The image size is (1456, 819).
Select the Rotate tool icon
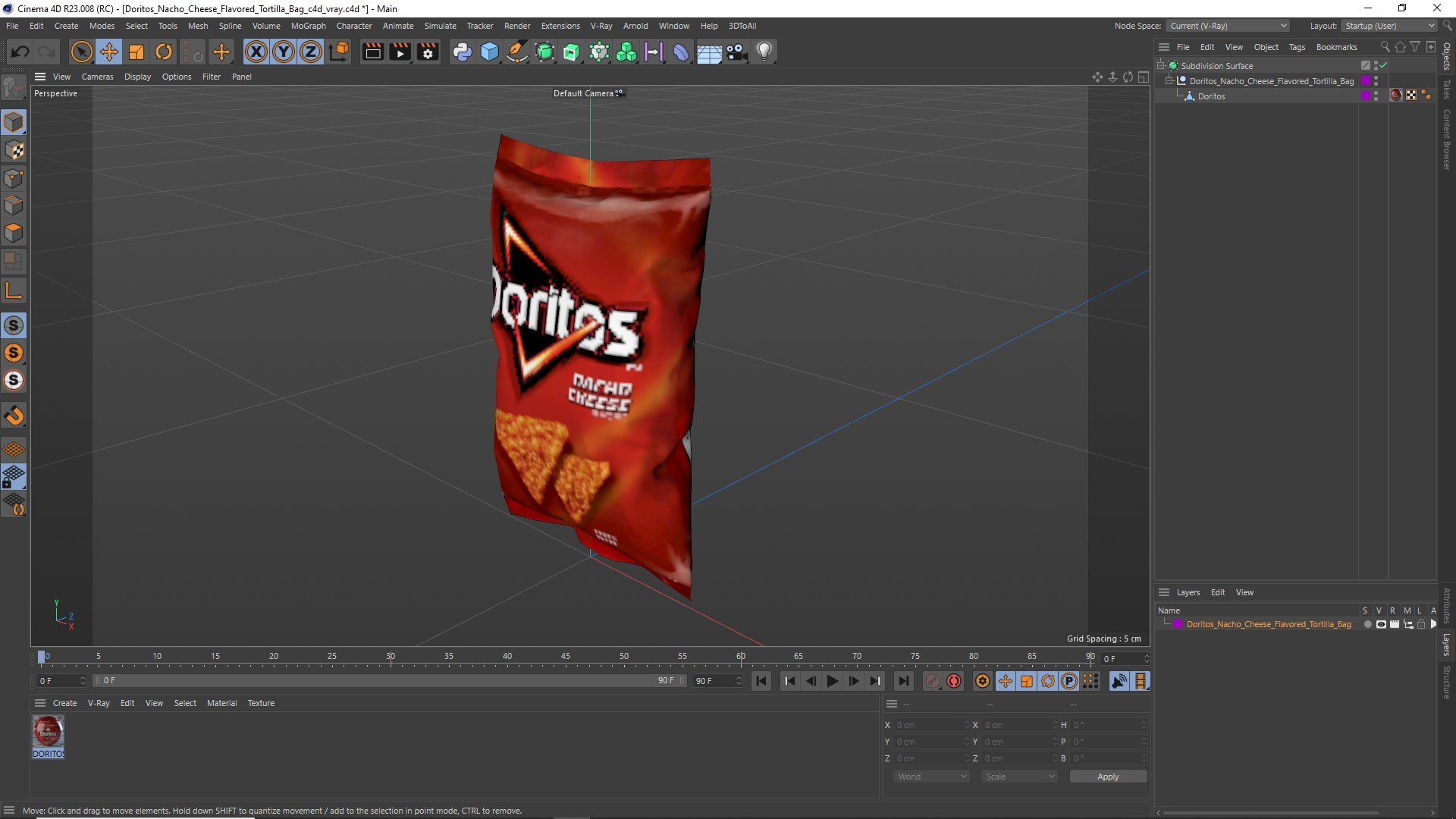point(164,52)
